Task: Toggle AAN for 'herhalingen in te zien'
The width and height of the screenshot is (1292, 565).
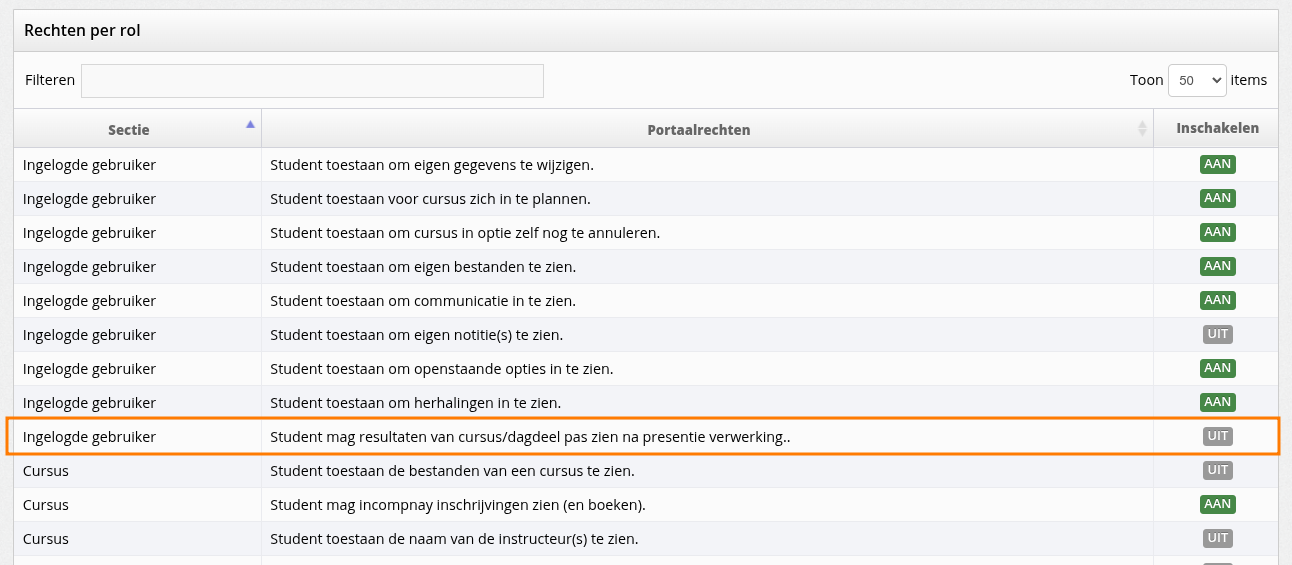Action: point(1217,402)
